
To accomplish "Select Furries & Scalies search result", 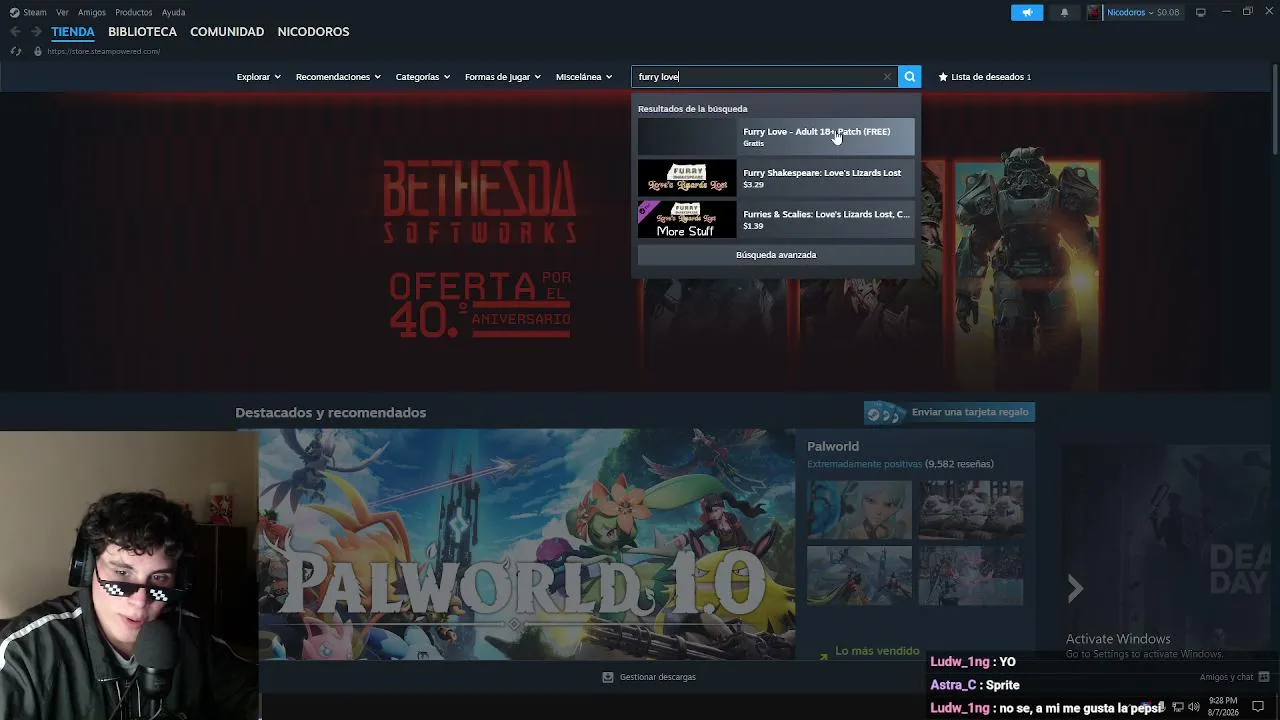I will (x=776, y=219).
